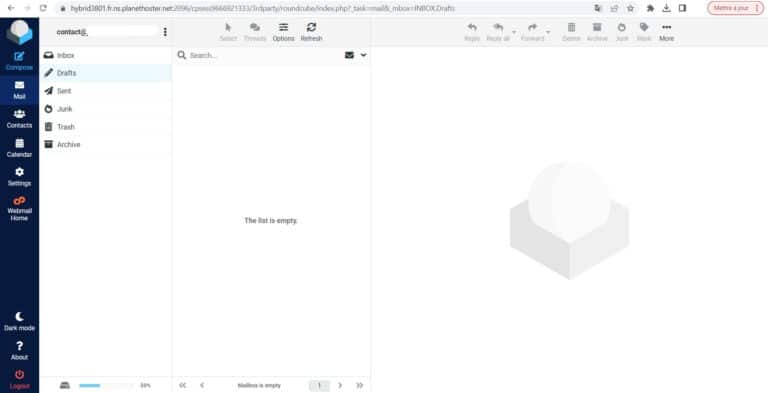Open the Mark tag menu

coord(644,32)
